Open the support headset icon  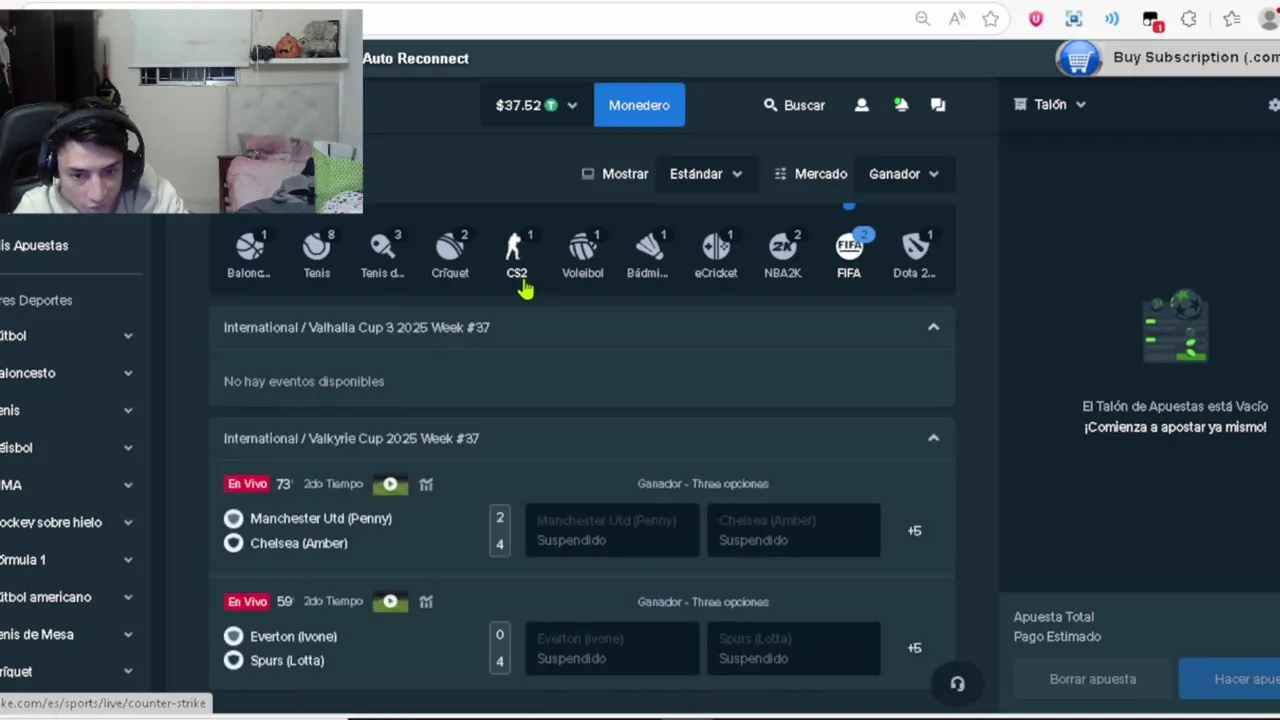[957, 684]
